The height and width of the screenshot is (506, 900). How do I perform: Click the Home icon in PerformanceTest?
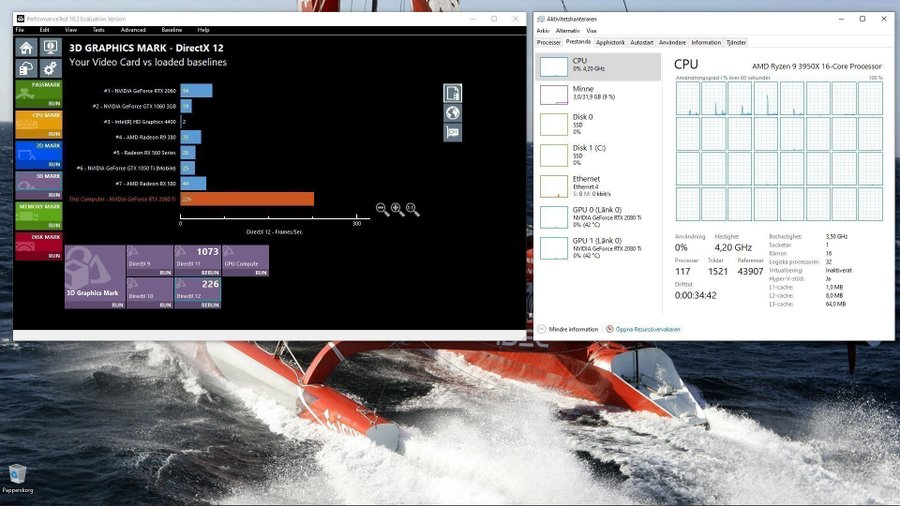[x=26, y=47]
